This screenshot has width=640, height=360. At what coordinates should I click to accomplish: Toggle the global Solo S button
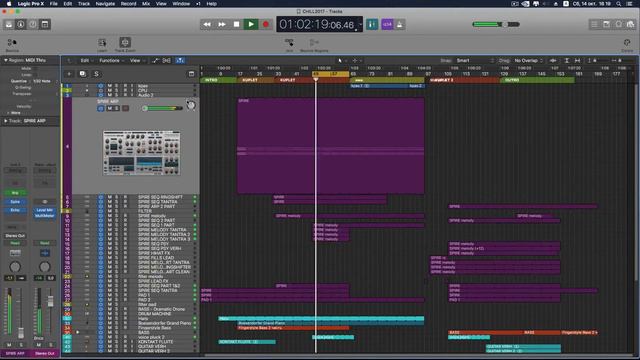[x=96, y=74]
